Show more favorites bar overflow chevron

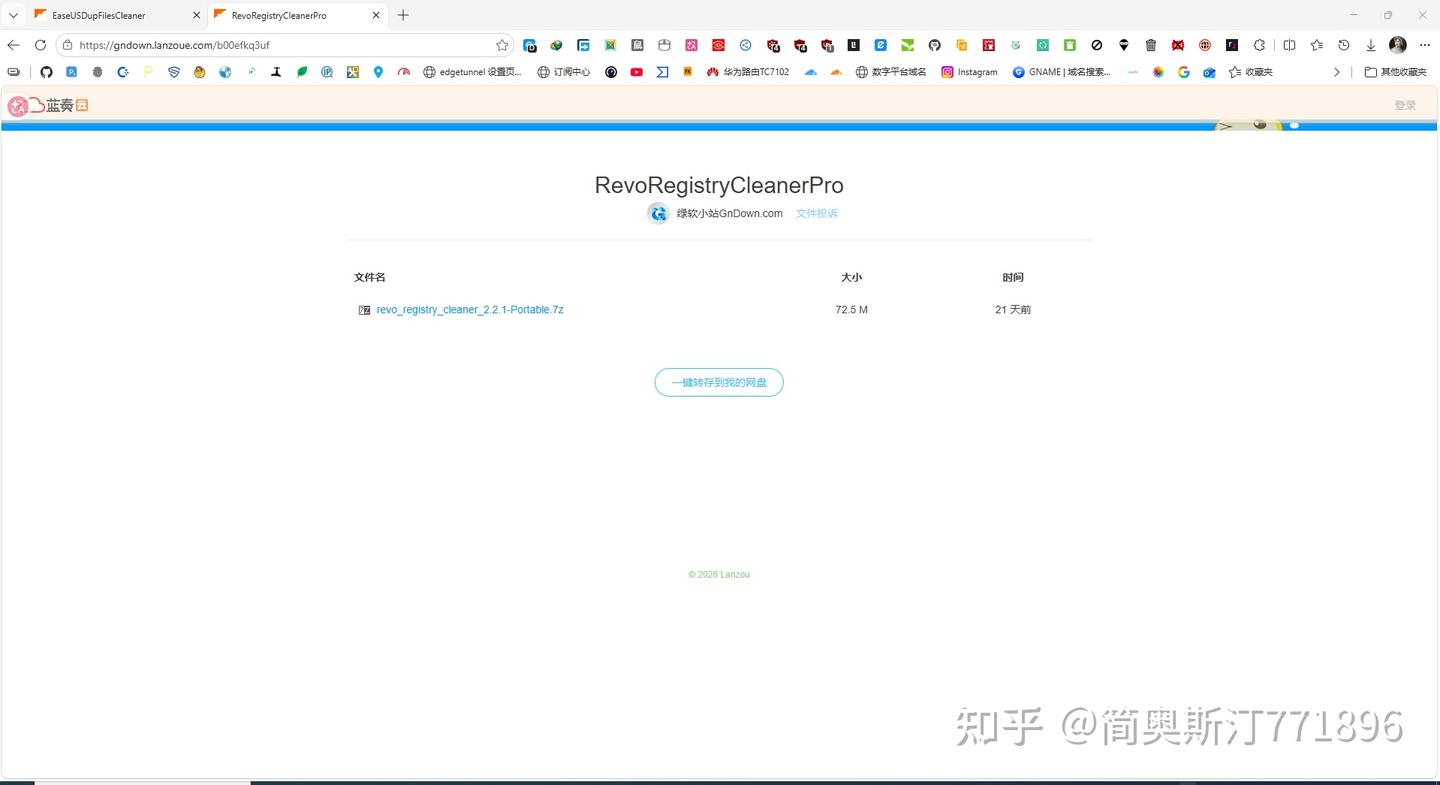pyautogui.click(x=1337, y=72)
